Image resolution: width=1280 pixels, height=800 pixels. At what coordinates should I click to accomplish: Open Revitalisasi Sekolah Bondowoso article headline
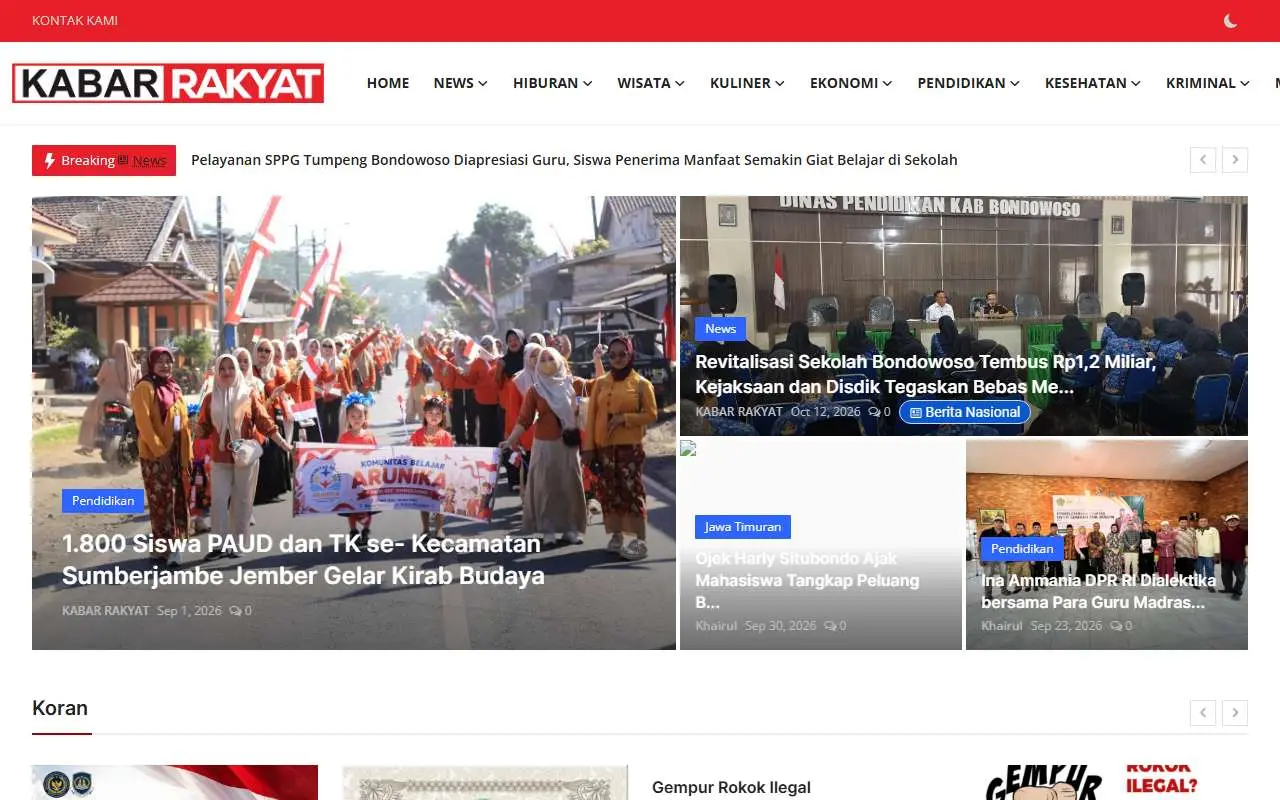(925, 374)
